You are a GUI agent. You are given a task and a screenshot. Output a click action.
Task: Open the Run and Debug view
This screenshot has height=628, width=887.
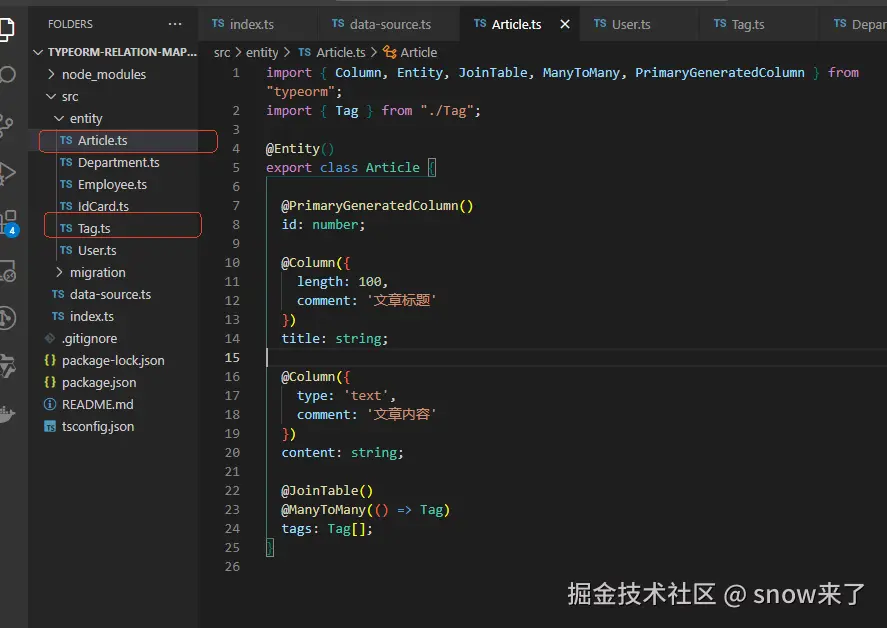point(7,173)
